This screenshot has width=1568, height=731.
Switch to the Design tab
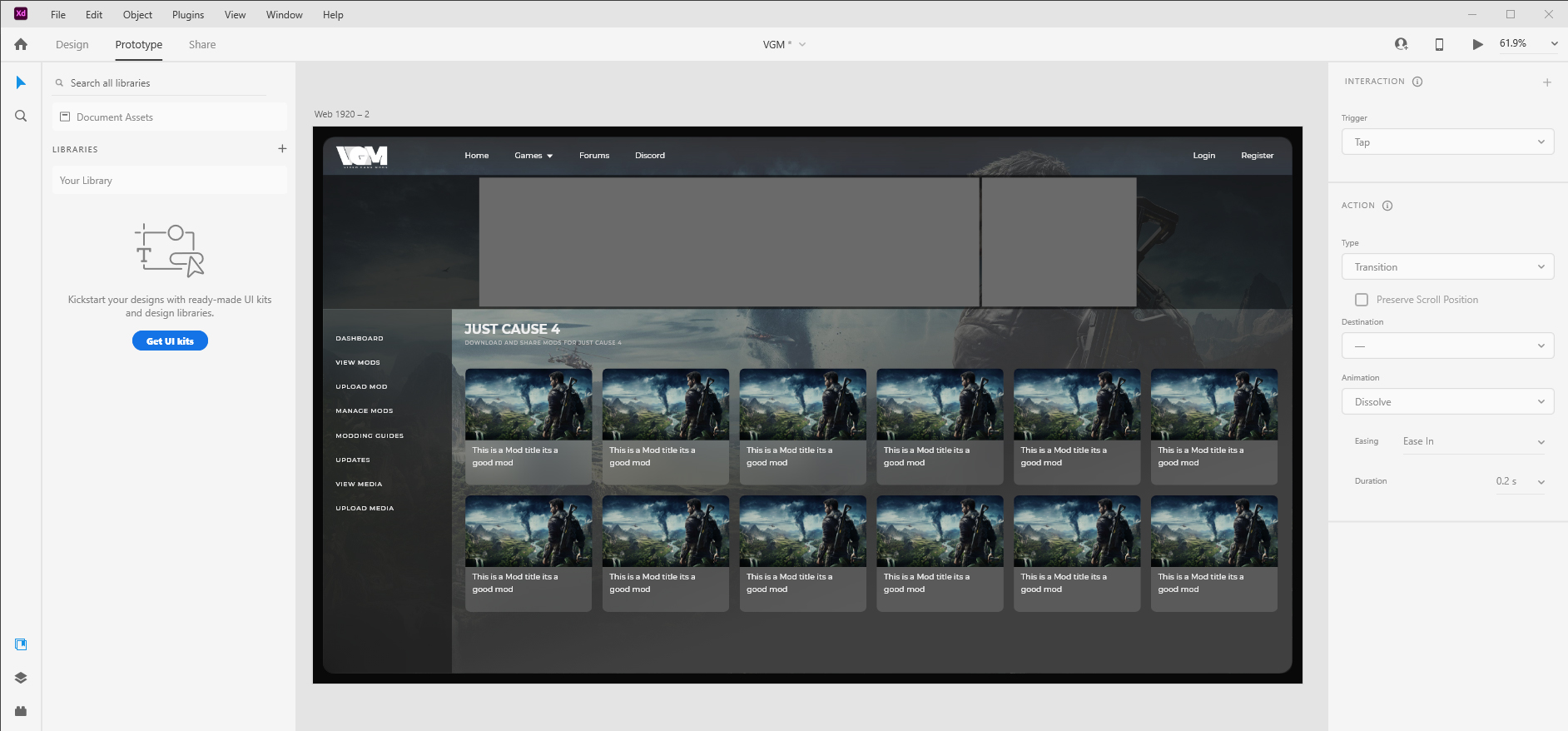(72, 45)
